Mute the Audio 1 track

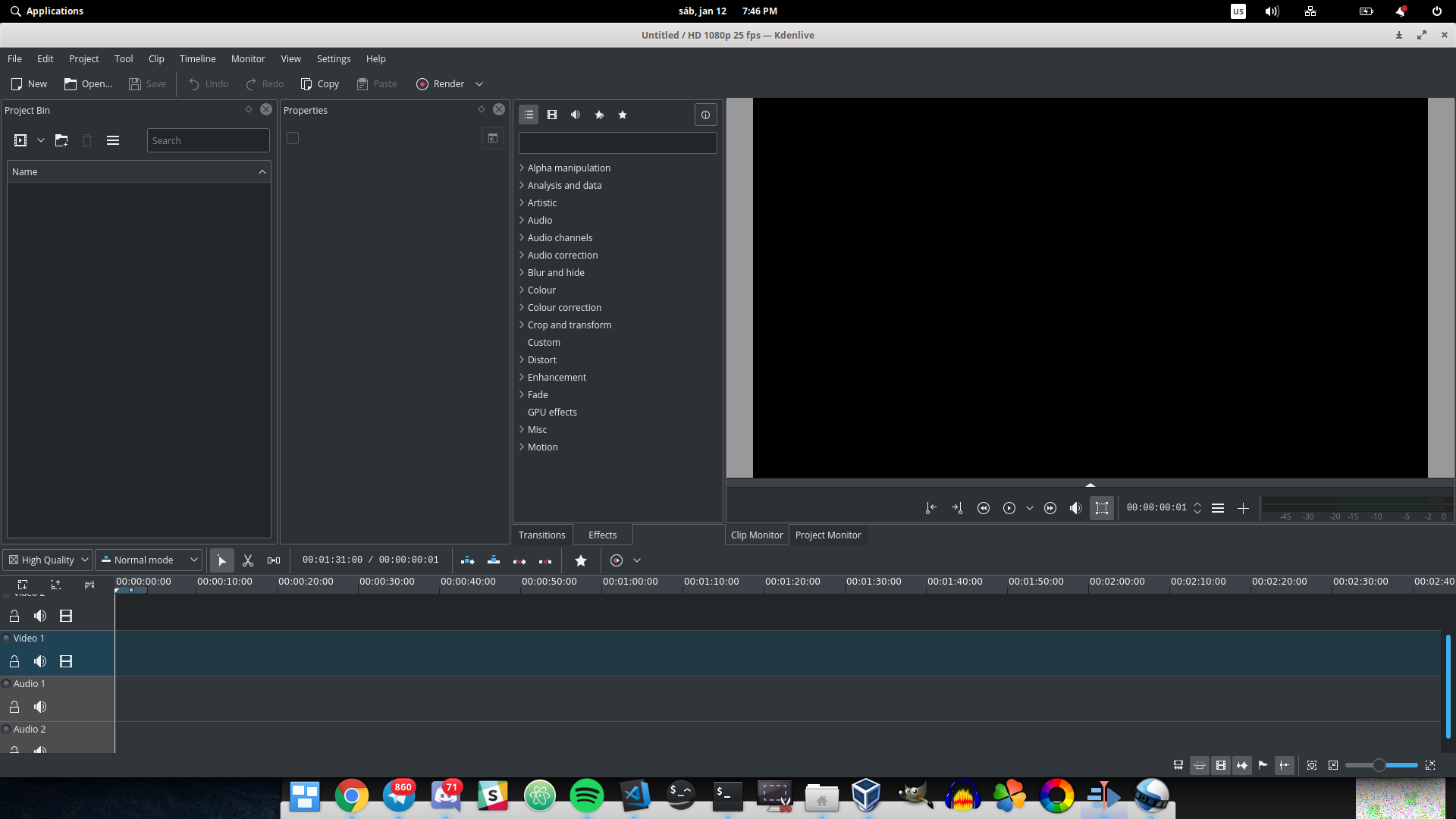tap(40, 707)
